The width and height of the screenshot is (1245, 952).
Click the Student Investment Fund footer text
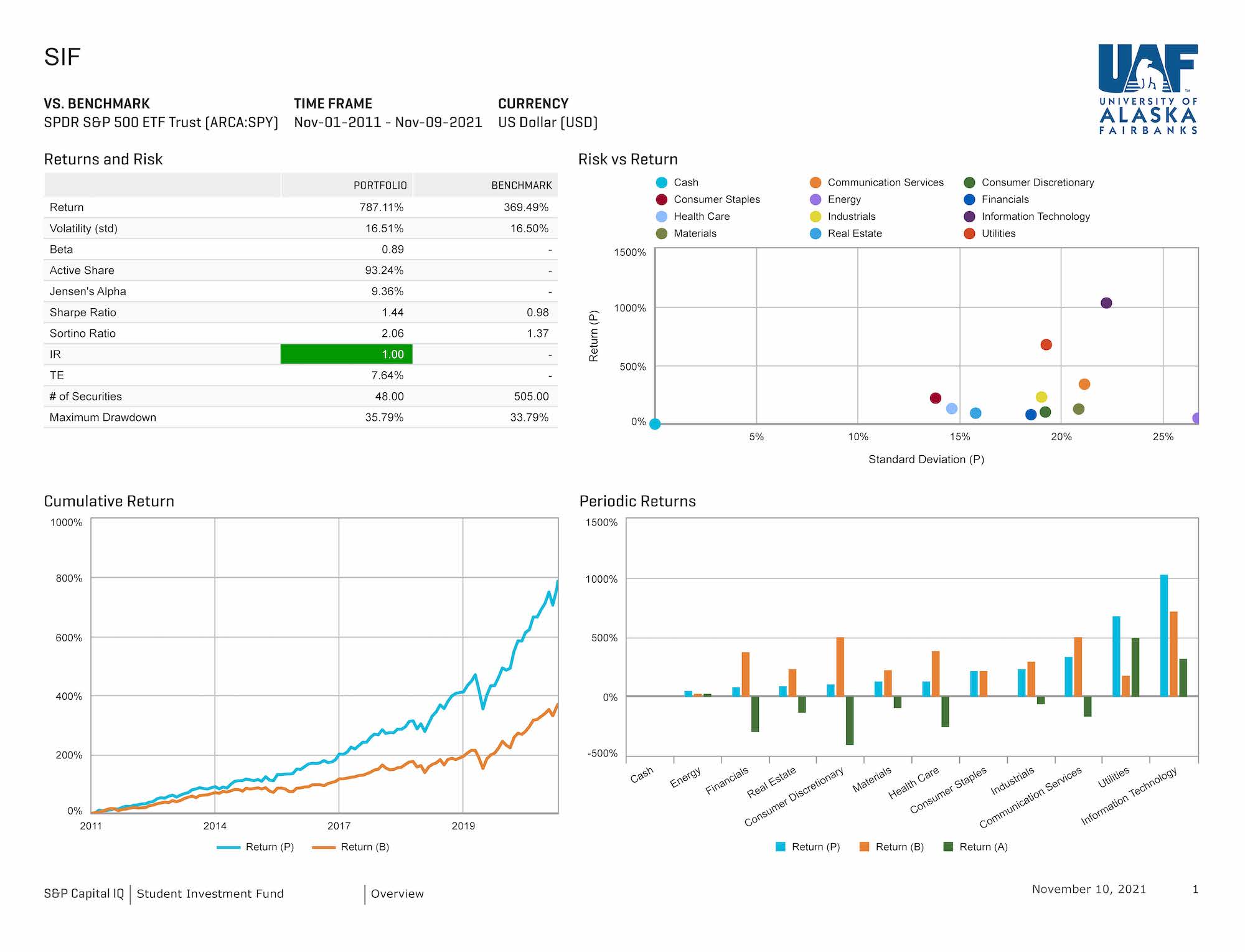(210, 894)
